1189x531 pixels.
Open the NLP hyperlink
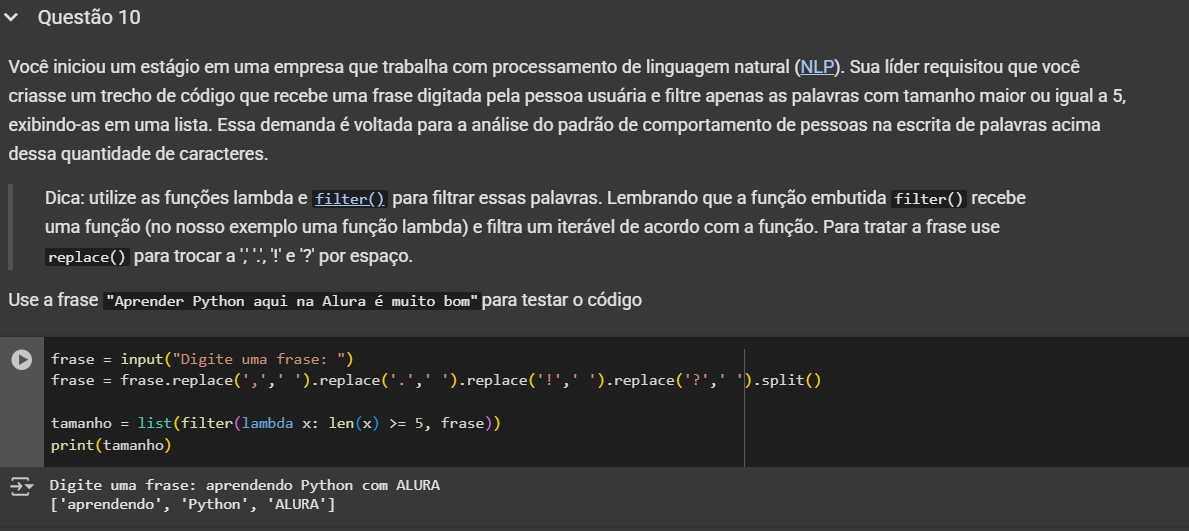[817, 68]
